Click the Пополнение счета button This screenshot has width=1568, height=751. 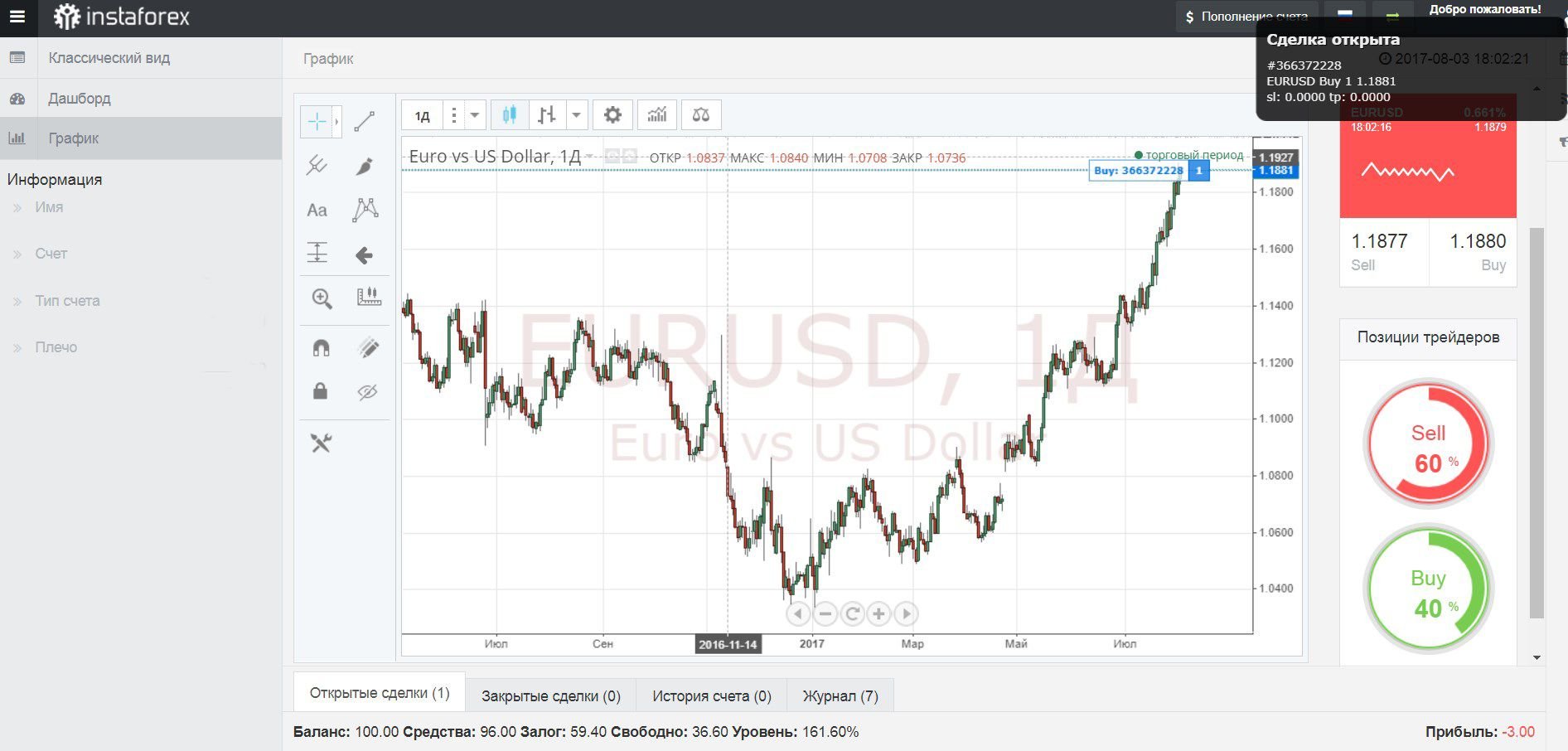click(x=1246, y=17)
